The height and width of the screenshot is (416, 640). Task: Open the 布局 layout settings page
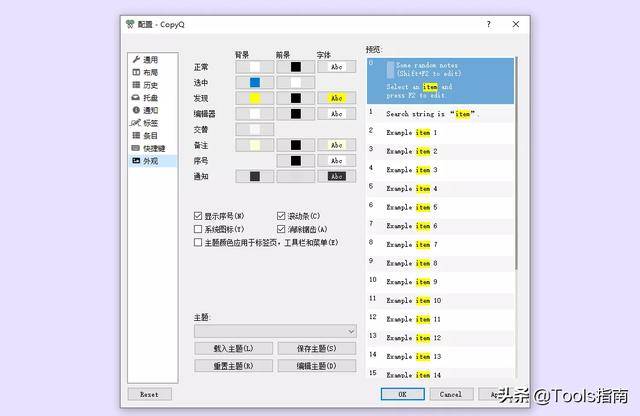pos(152,72)
